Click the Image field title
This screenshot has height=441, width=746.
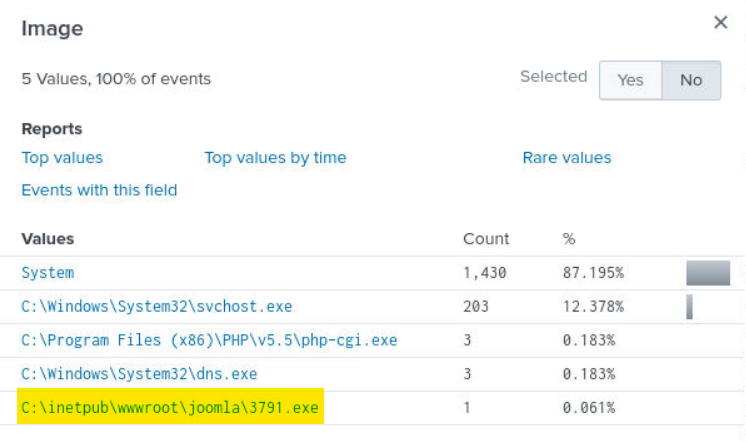point(52,29)
